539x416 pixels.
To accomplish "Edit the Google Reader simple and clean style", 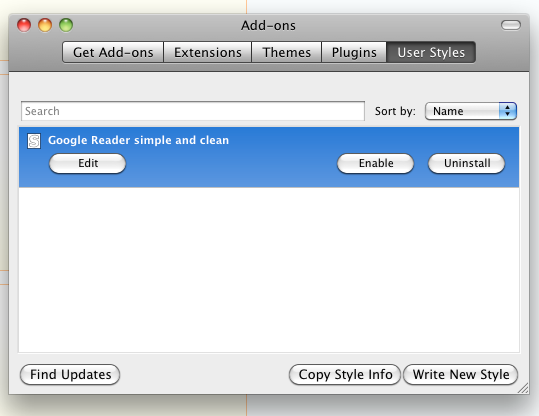I will click(x=88, y=163).
